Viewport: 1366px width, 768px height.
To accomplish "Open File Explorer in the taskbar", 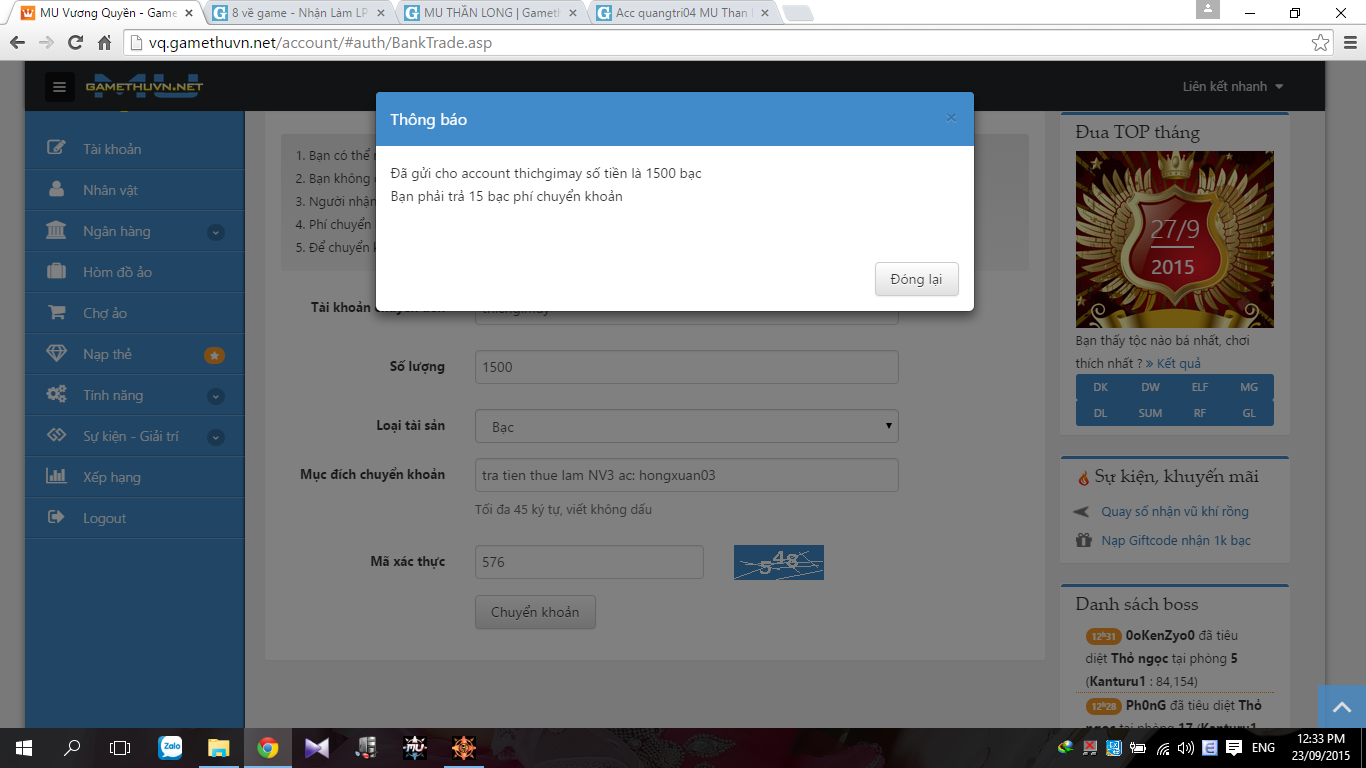I will coord(218,747).
